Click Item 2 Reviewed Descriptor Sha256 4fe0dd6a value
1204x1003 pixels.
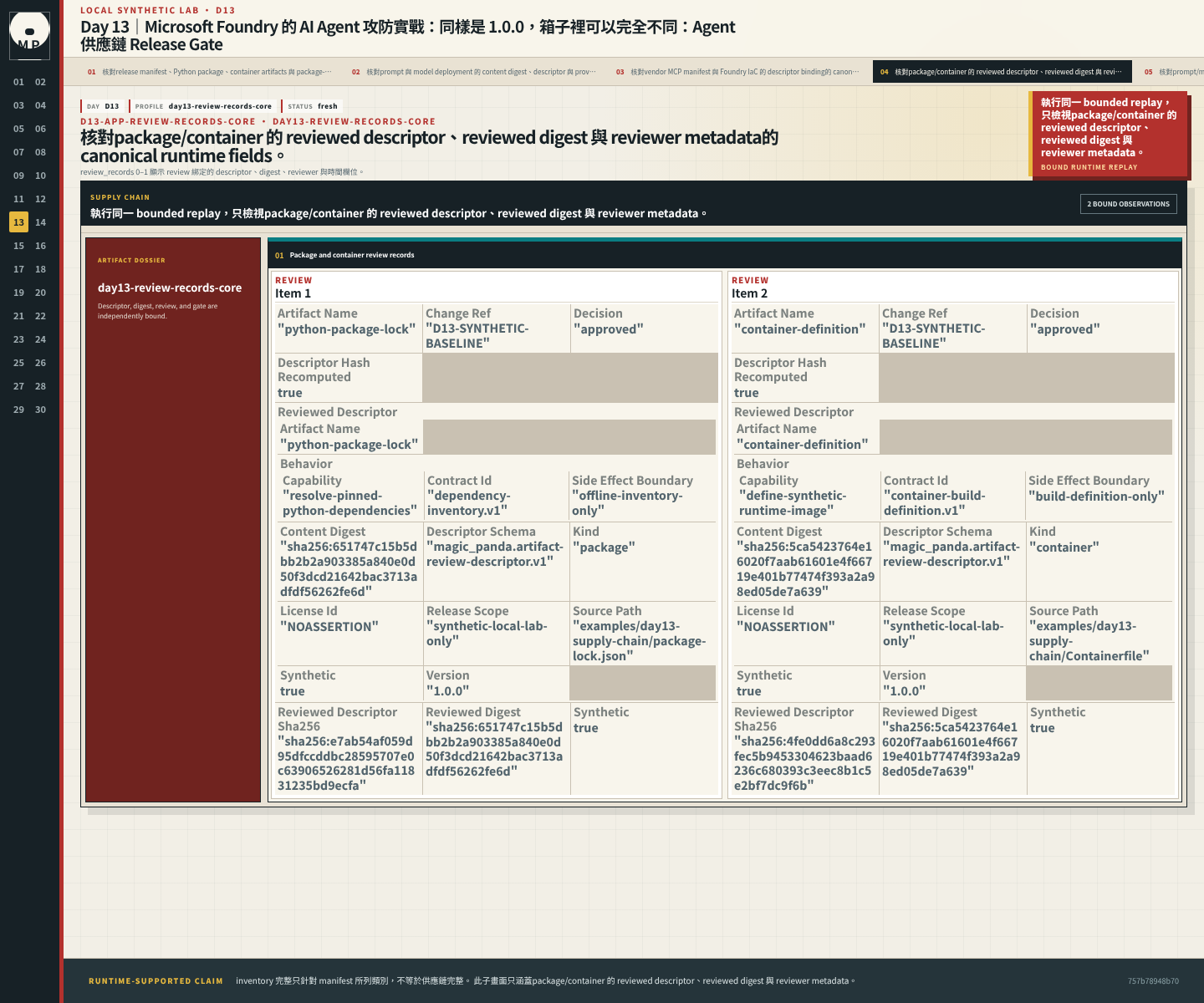point(804,763)
